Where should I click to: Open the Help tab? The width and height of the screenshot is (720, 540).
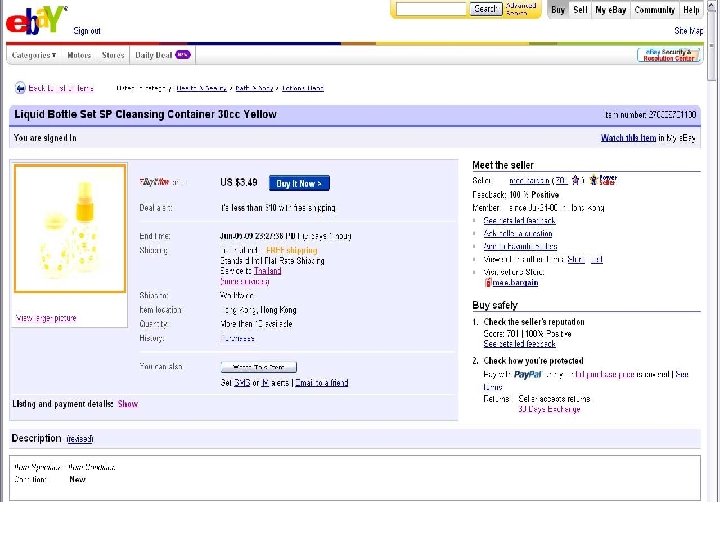tap(691, 10)
